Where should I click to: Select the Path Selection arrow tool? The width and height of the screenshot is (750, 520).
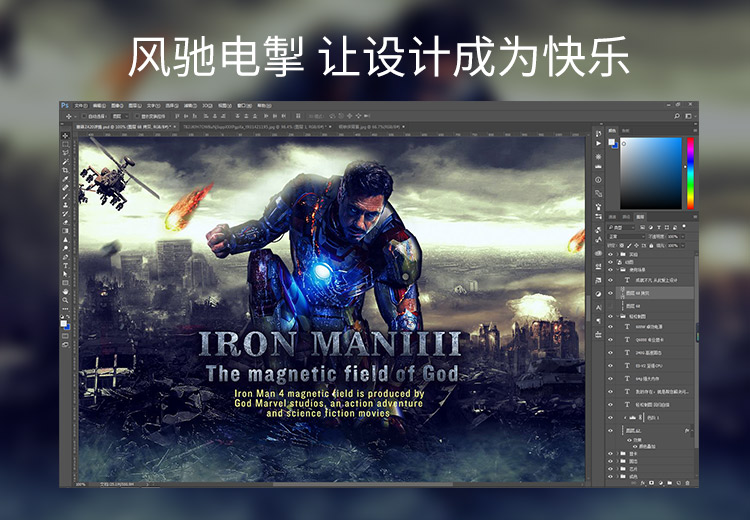(x=66, y=274)
